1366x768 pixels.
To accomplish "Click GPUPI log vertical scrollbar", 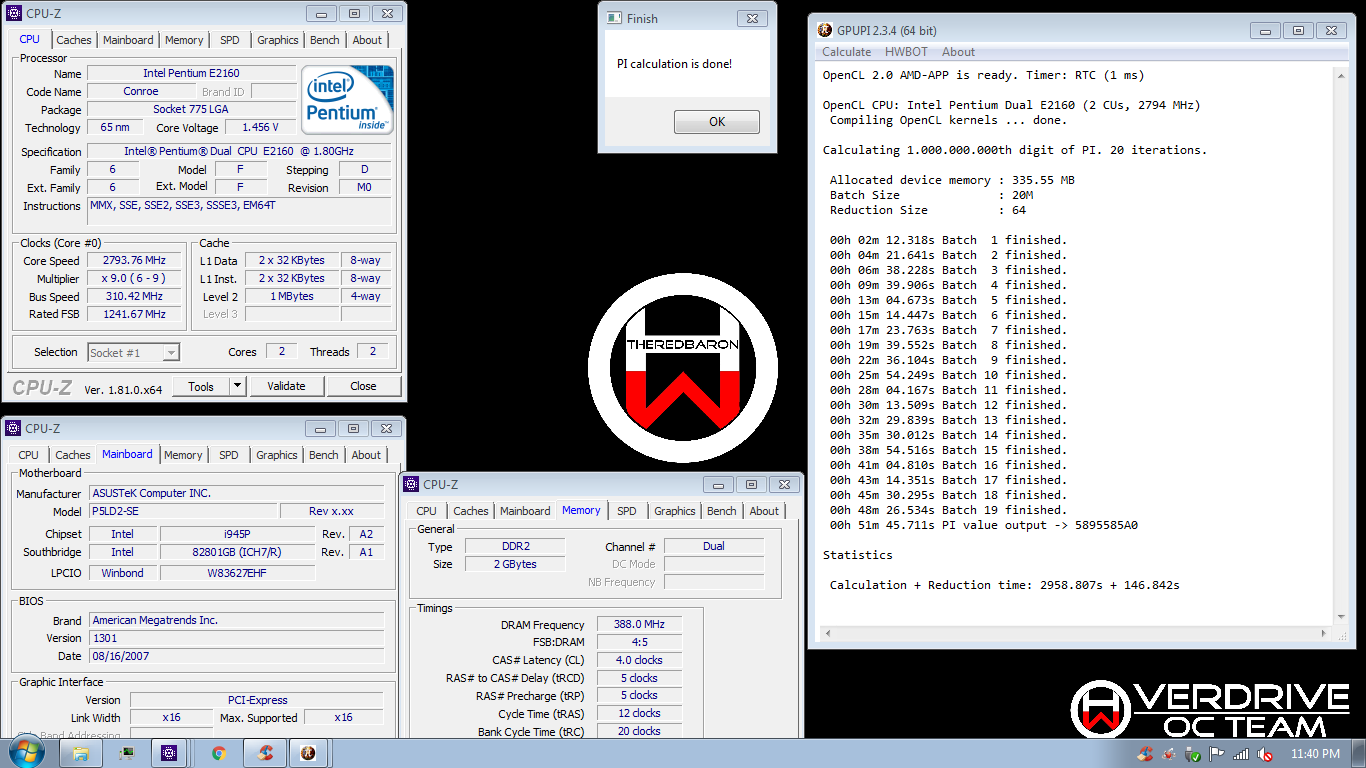I will (1341, 346).
